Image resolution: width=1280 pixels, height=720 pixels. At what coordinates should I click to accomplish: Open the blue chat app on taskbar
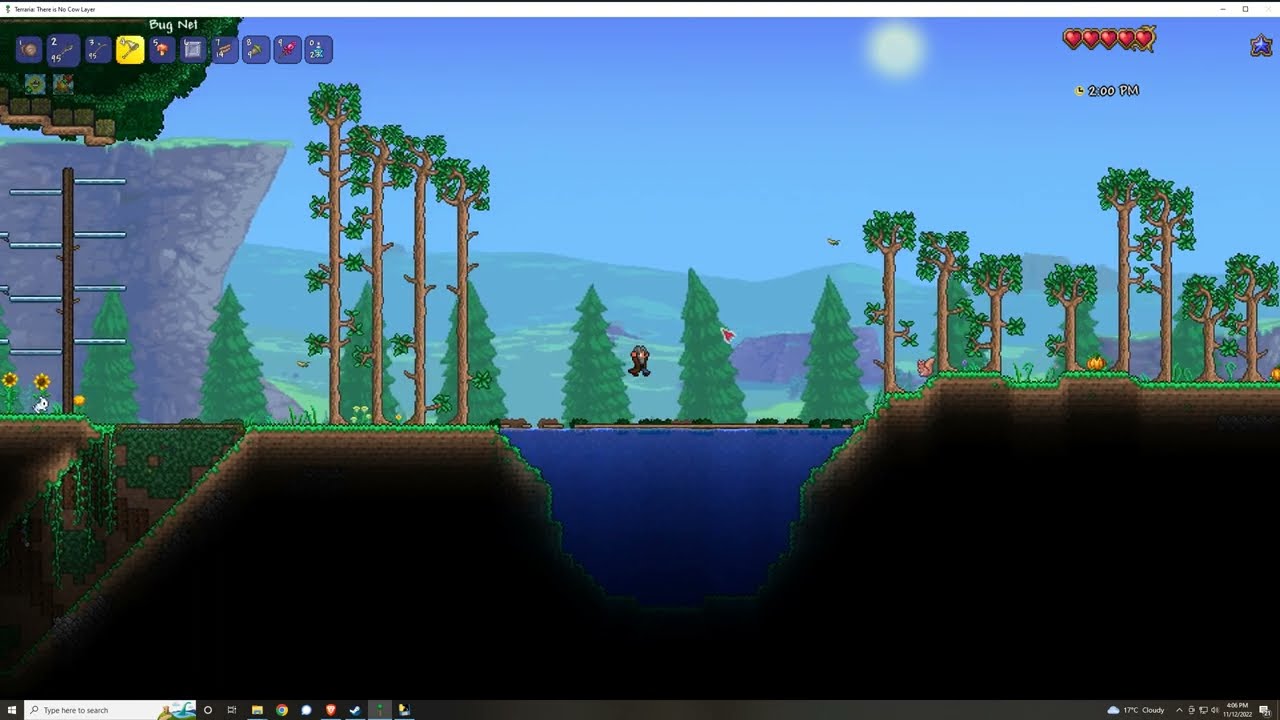pyautogui.click(x=307, y=710)
